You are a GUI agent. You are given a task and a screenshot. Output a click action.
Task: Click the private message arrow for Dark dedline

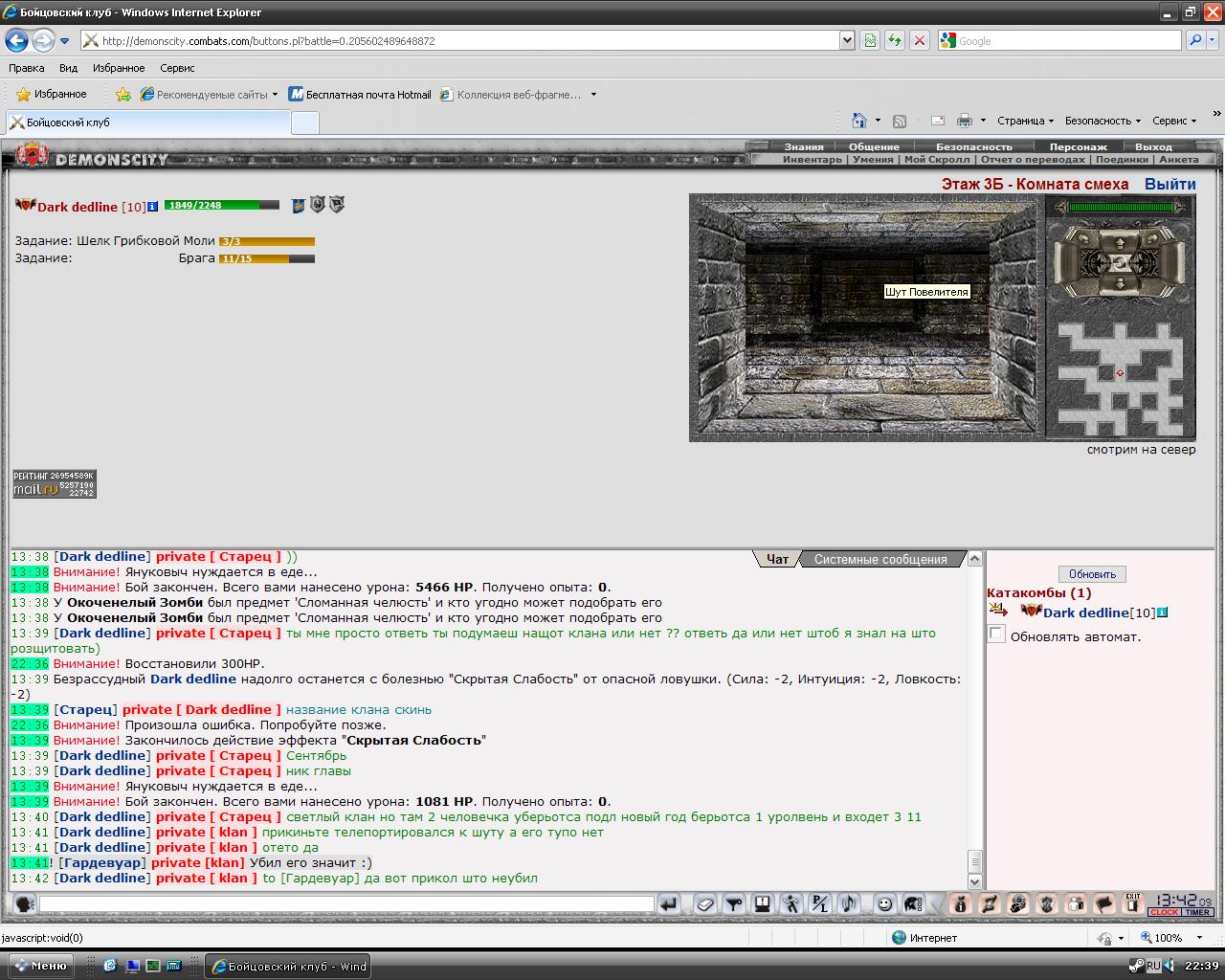coord(999,611)
